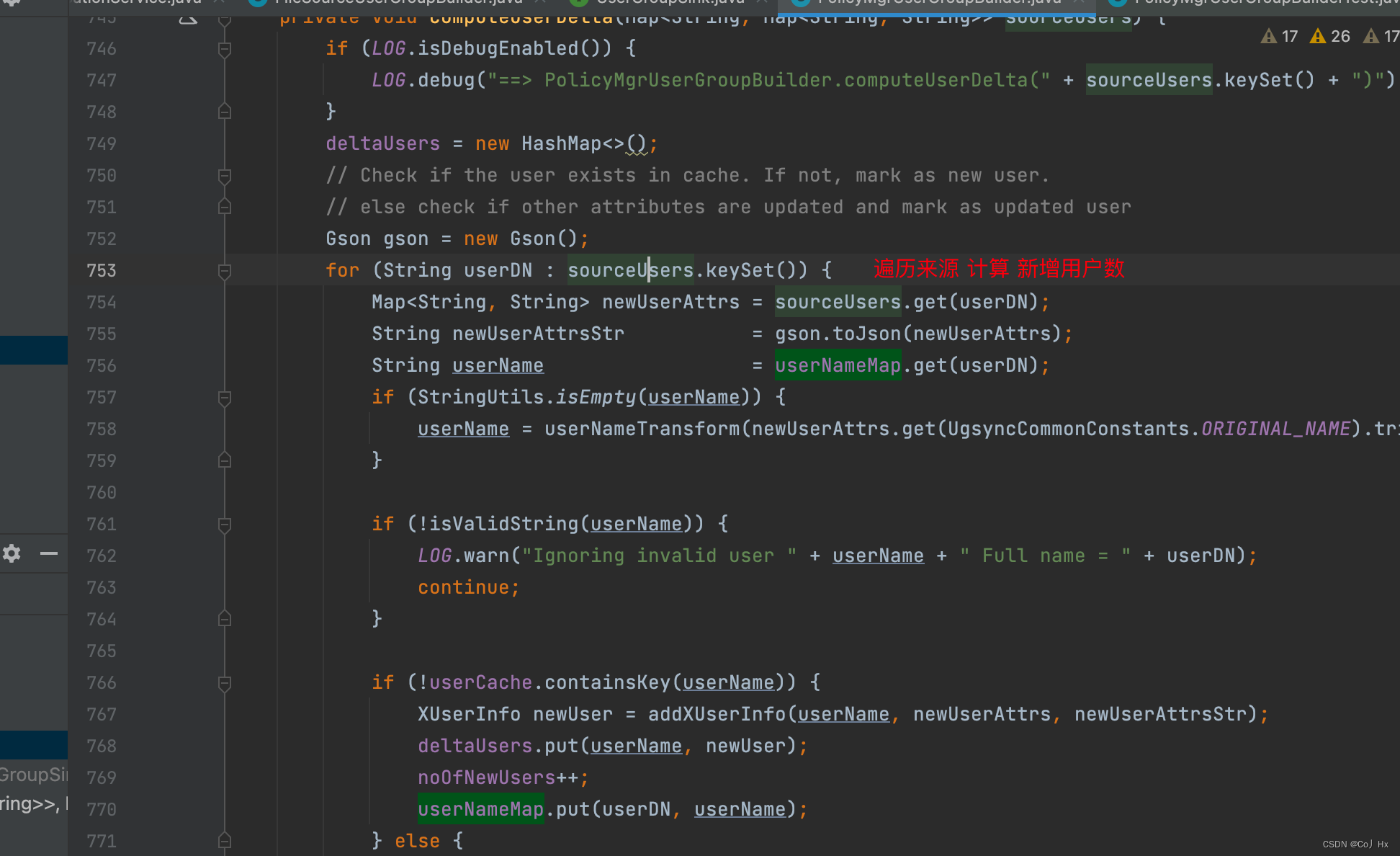The width and height of the screenshot is (1400, 856).
Task: Click line number 749 in the gutter
Action: tap(102, 143)
